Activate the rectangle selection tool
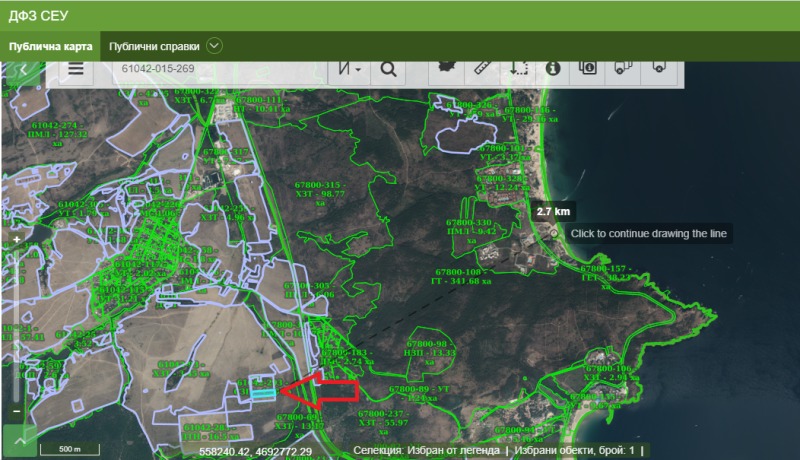The width and height of the screenshot is (800, 460). click(x=519, y=68)
